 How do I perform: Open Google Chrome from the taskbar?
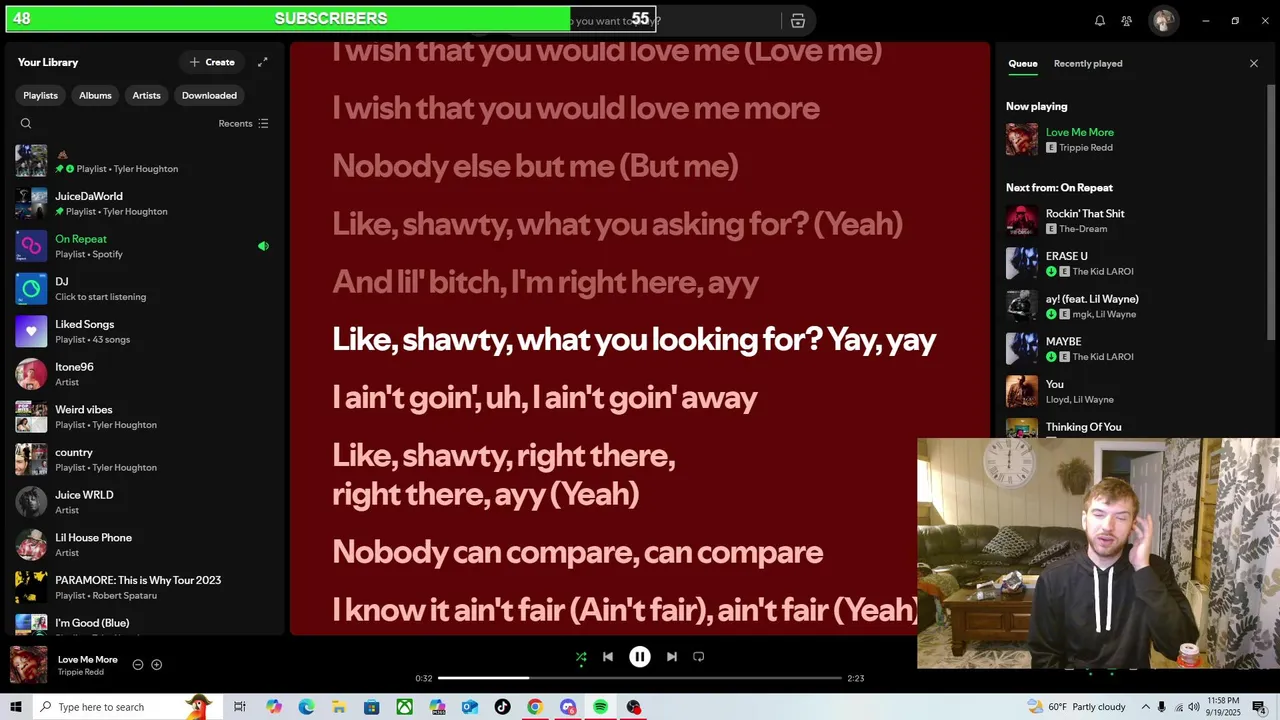535,707
